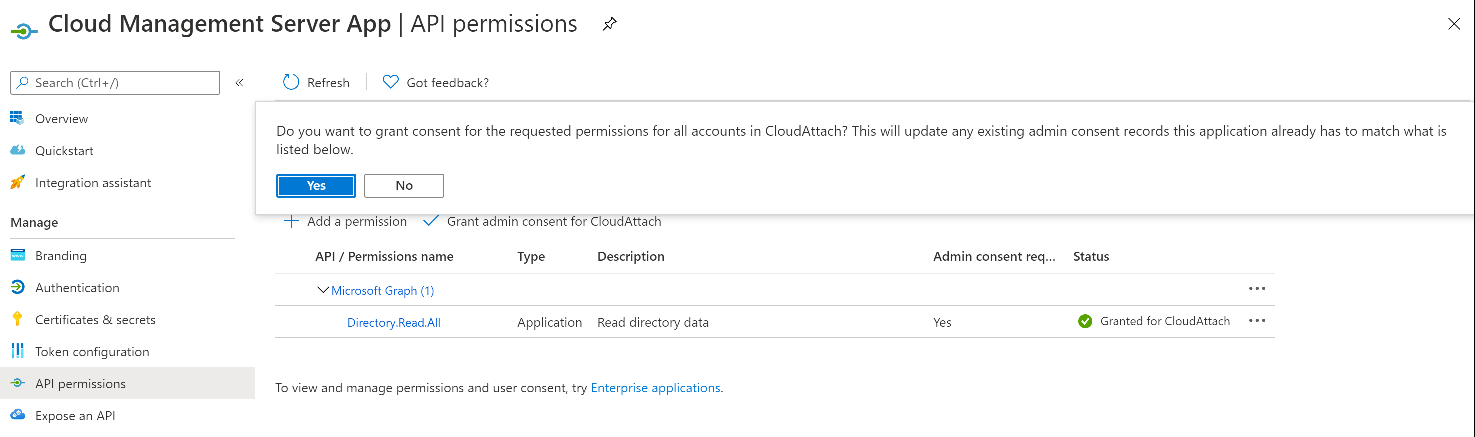Image resolution: width=1475 pixels, height=437 pixels.
Task: Select the Authentication icon
Action: [17, 287]
